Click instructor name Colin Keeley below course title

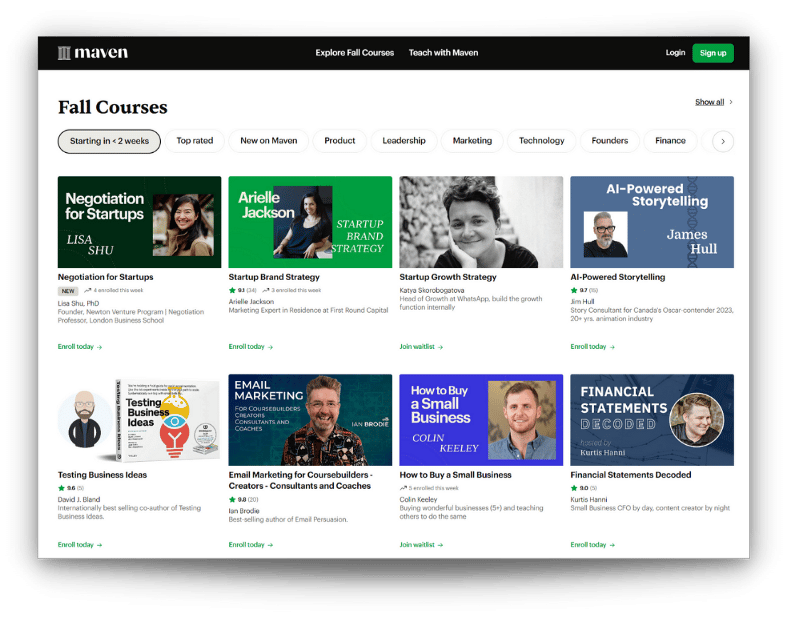[x=418, y=500]
